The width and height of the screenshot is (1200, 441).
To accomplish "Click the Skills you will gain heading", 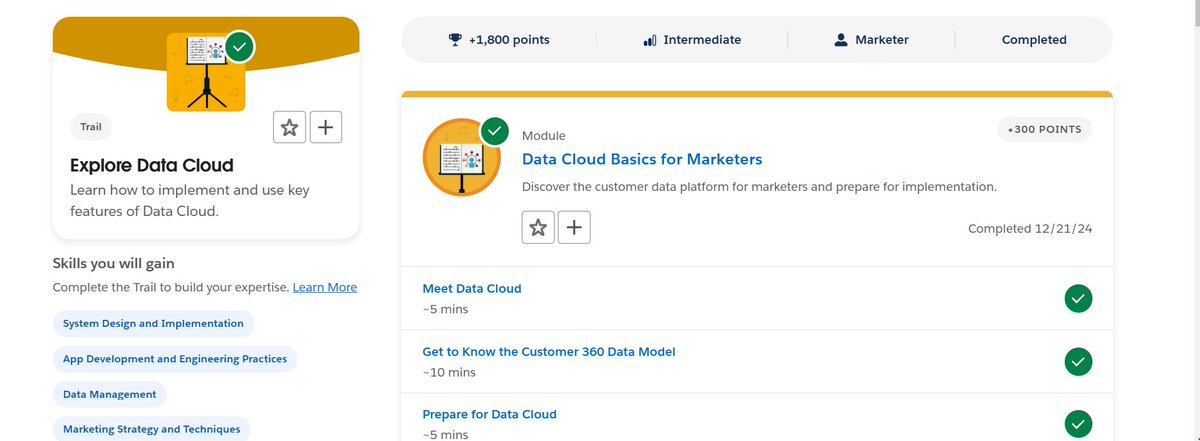I will (x=113, y=263).
